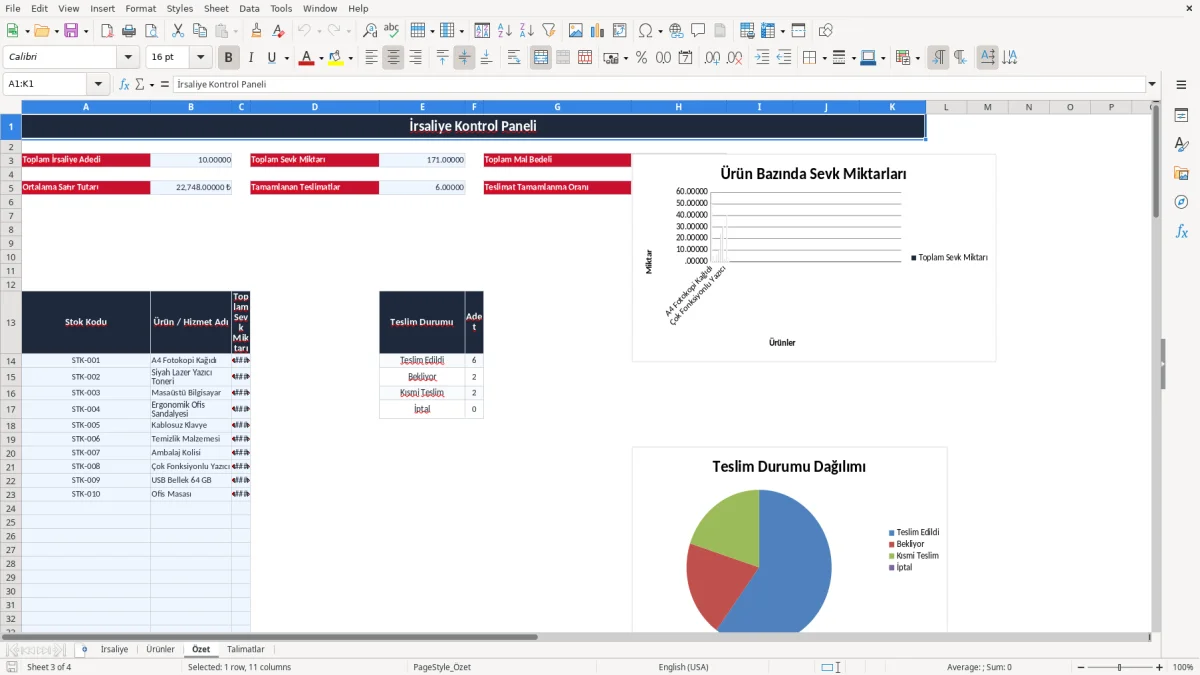This screenshot has width=1200, height=675.
Task: Insert an image via toolbar icon
Action: [x=576, y=31]
